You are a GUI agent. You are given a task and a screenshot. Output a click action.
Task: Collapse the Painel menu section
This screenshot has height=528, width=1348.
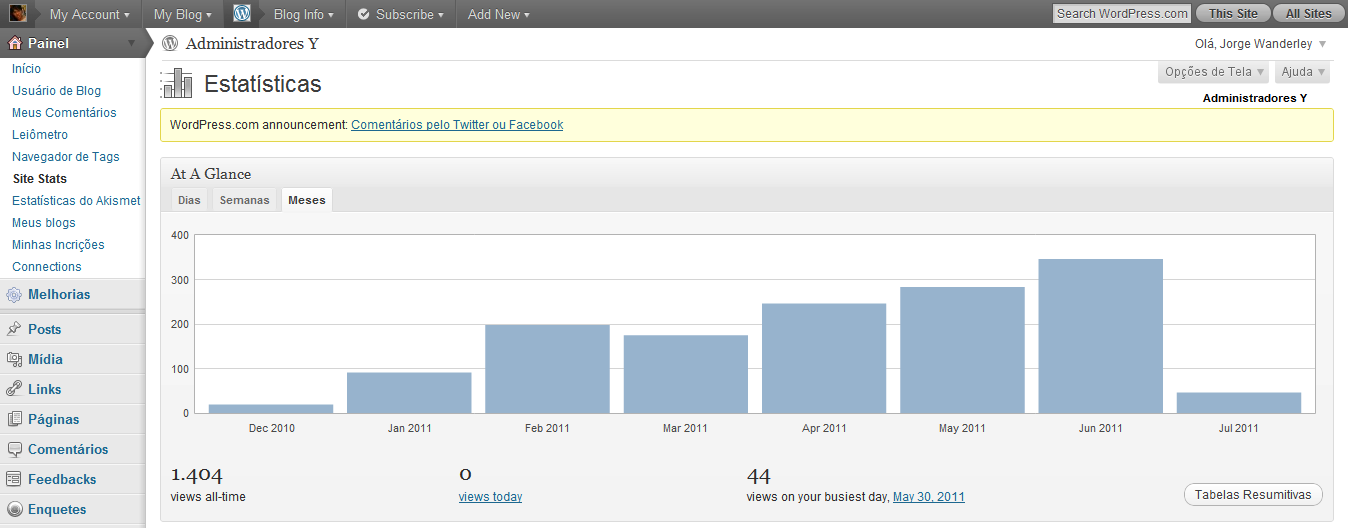pos(131,44)
